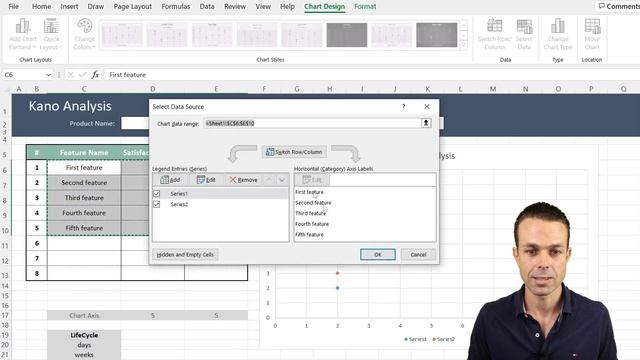640x360 pixels.
Task: Click the Product Name input cell
Action: pyautogui.click(x=135, y=123)
